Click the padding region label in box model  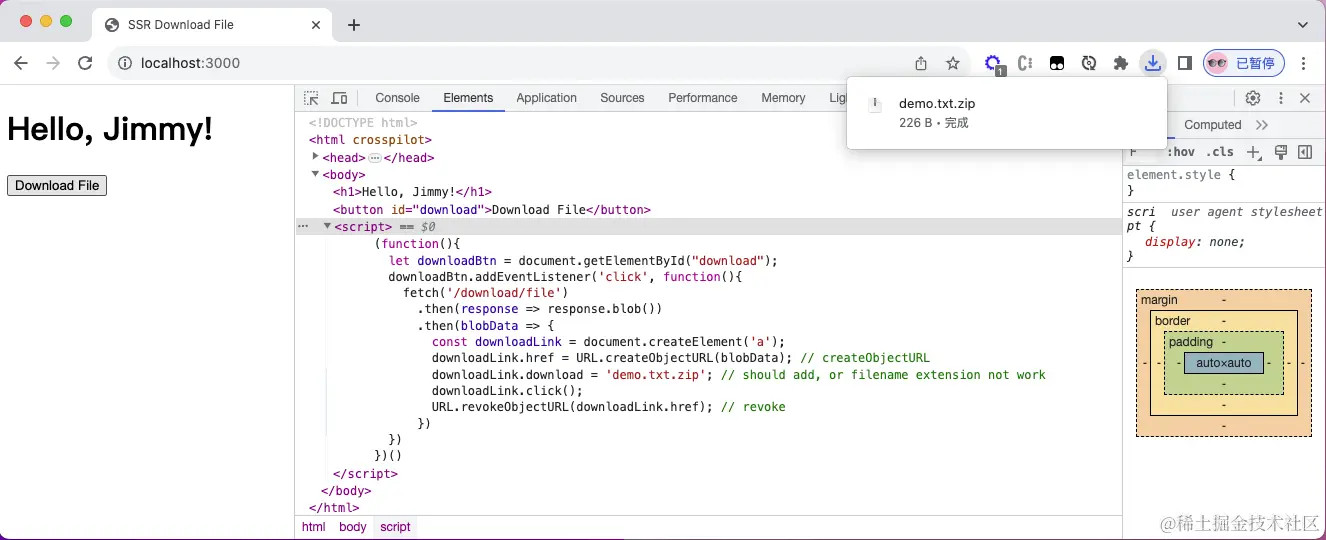tap(1190, 342)
